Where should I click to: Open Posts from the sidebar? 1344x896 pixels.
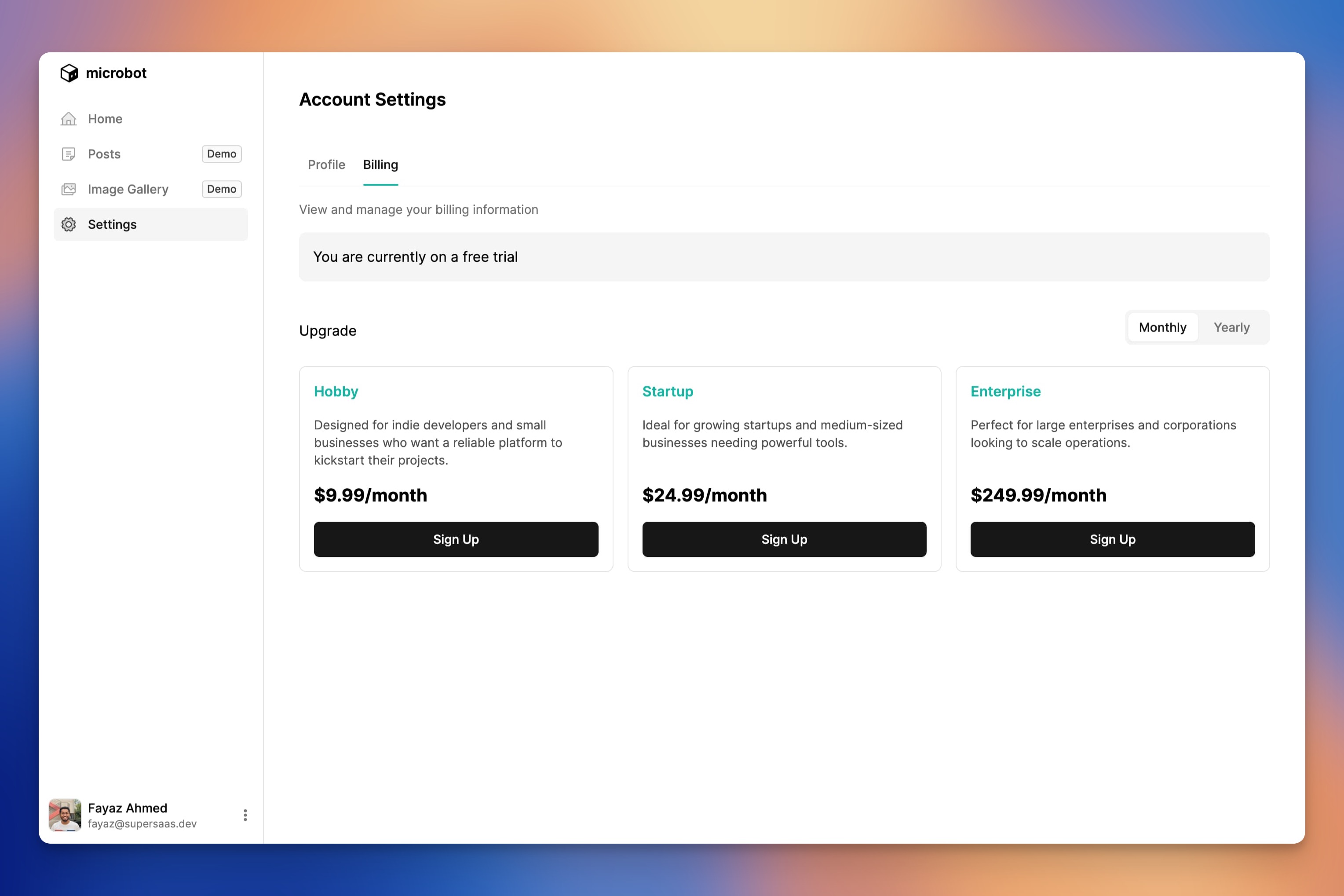tap(104, 154)
